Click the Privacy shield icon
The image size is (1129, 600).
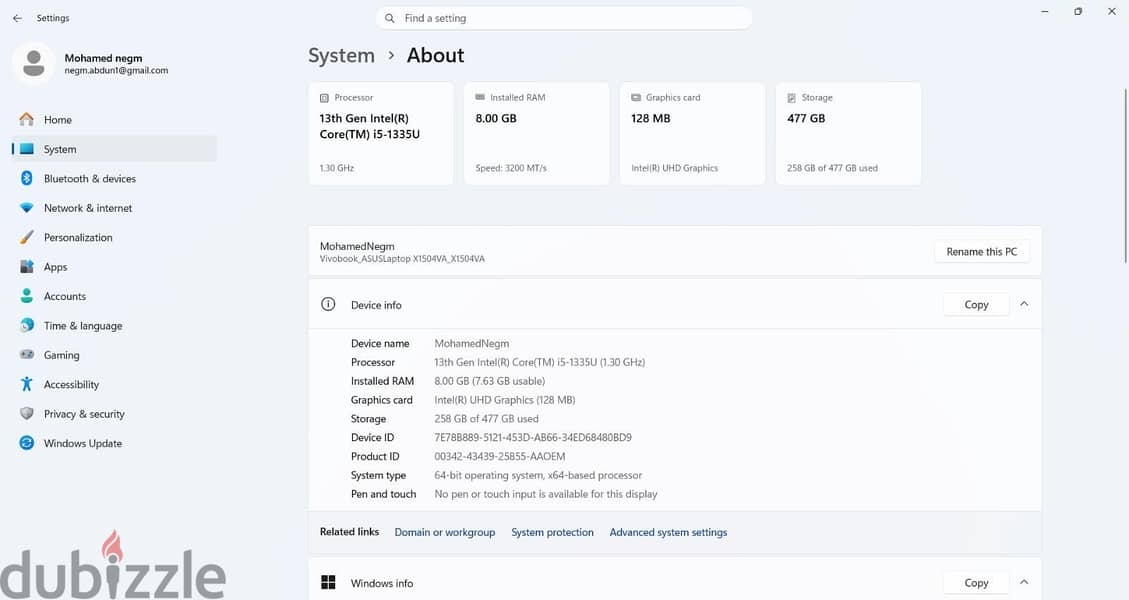coord(27,413)
